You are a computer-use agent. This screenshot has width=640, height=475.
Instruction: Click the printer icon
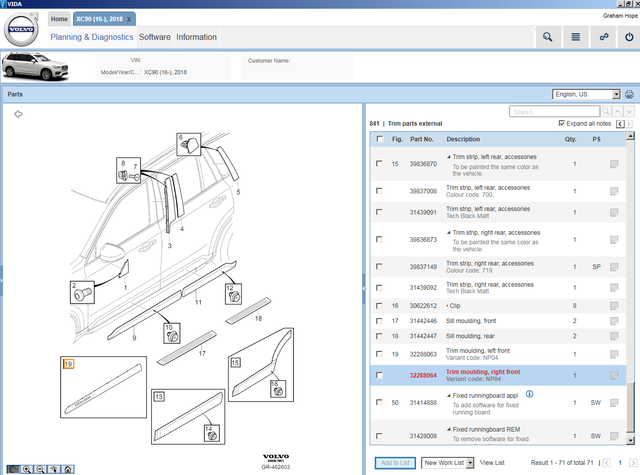629,94
